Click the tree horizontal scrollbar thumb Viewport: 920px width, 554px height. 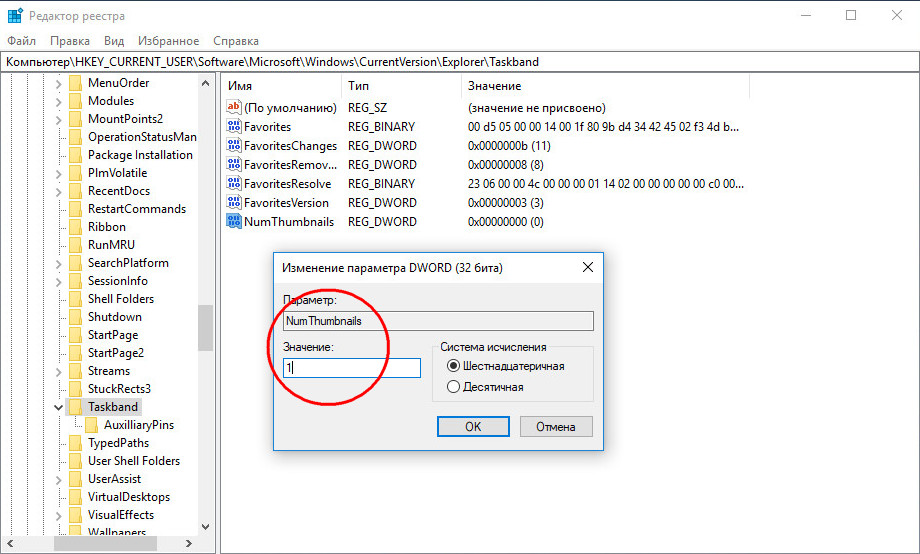coord(105,544)
